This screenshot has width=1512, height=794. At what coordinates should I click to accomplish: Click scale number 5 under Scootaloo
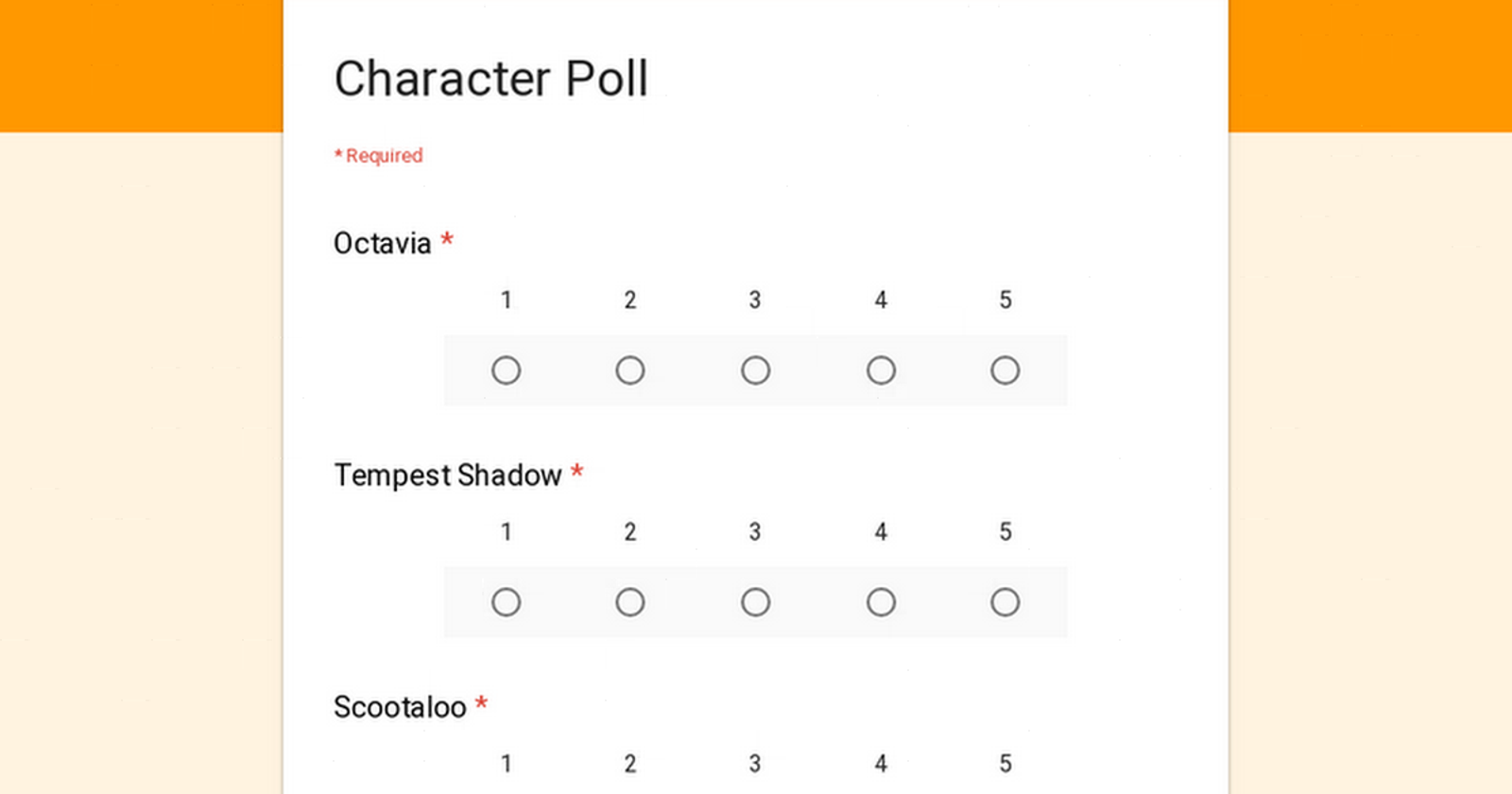[x=1005, y=764]
